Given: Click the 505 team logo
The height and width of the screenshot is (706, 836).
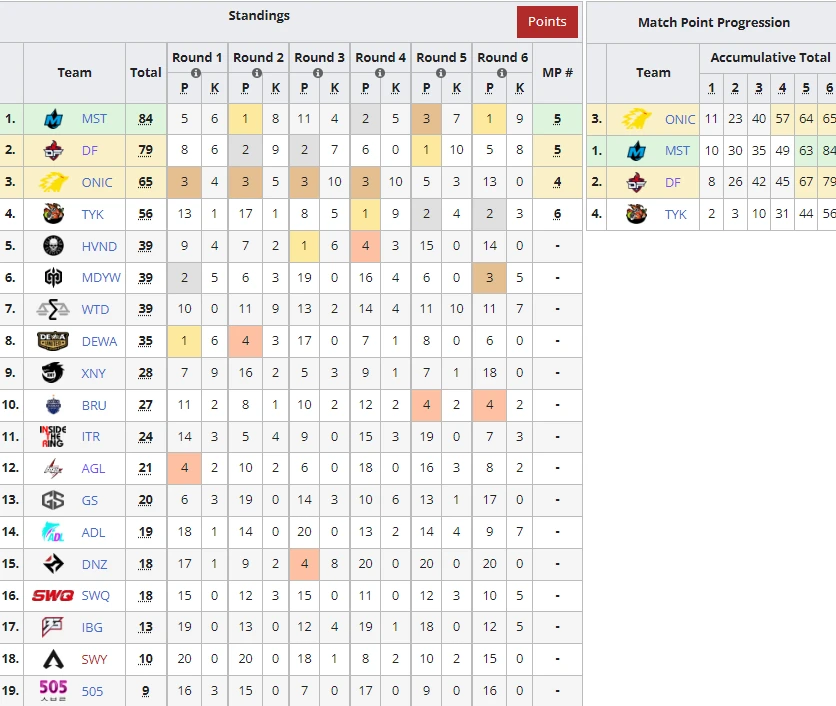Looking at the screenshot, I should [x=53, y=690].
